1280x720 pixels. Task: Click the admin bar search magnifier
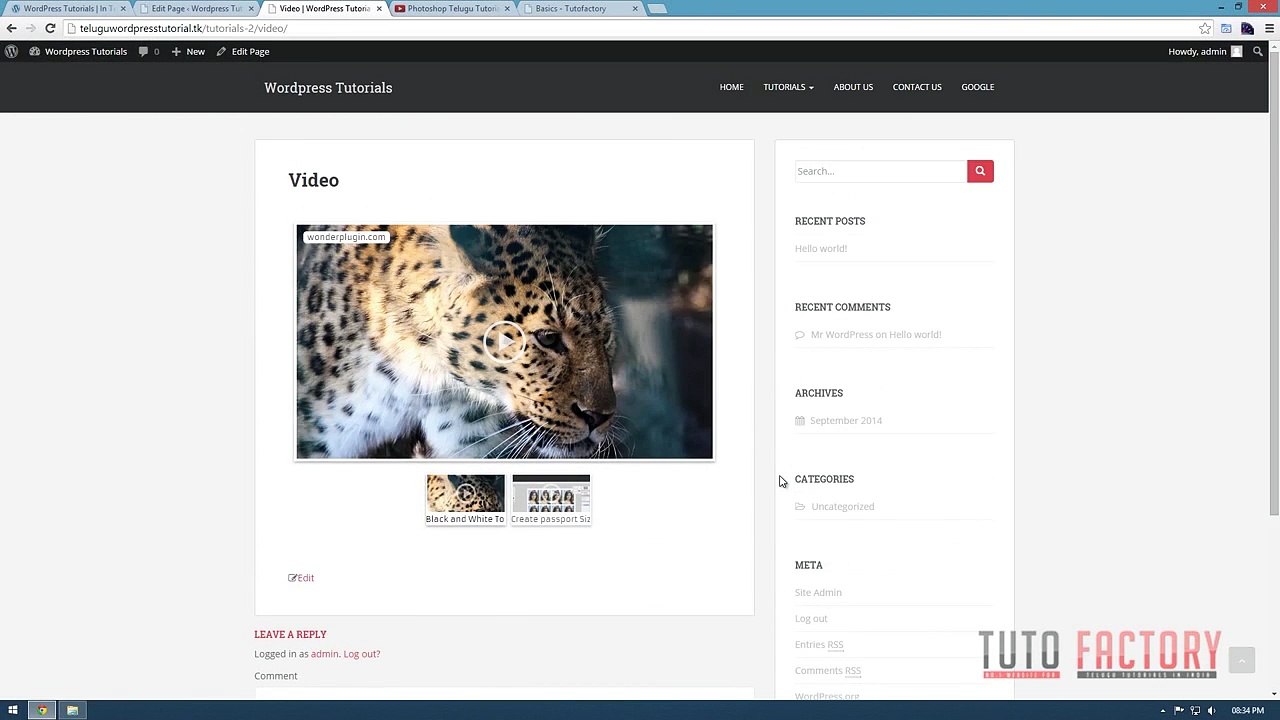[1258, 51]
